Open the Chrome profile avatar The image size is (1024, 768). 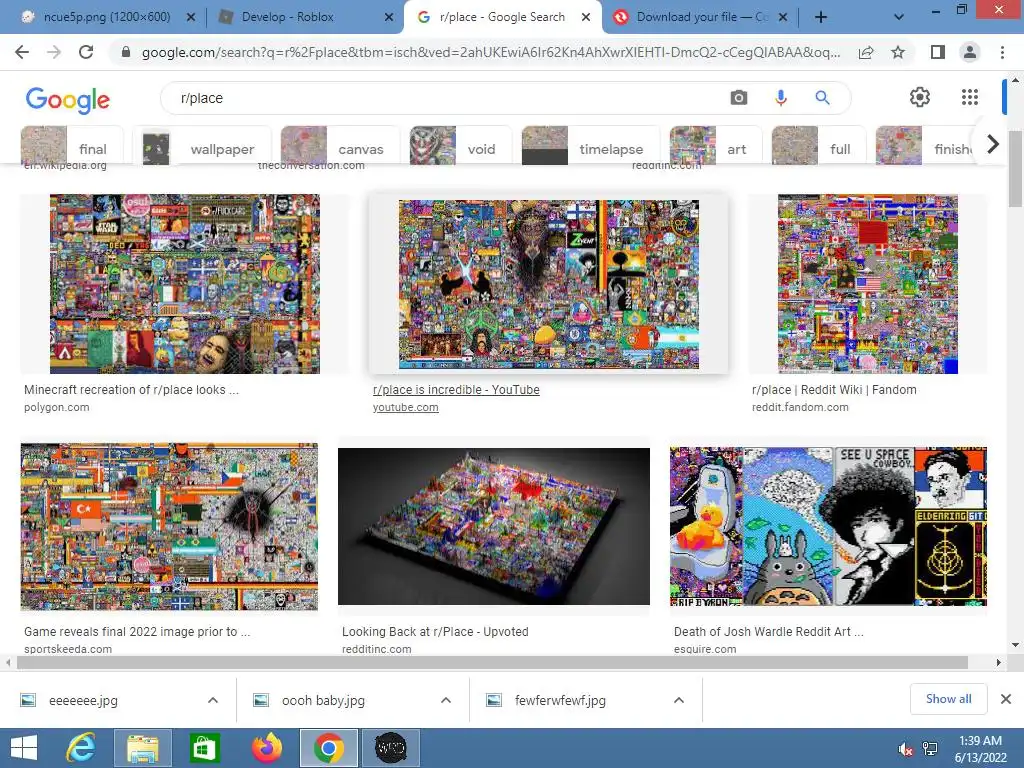tap(970, 52)
